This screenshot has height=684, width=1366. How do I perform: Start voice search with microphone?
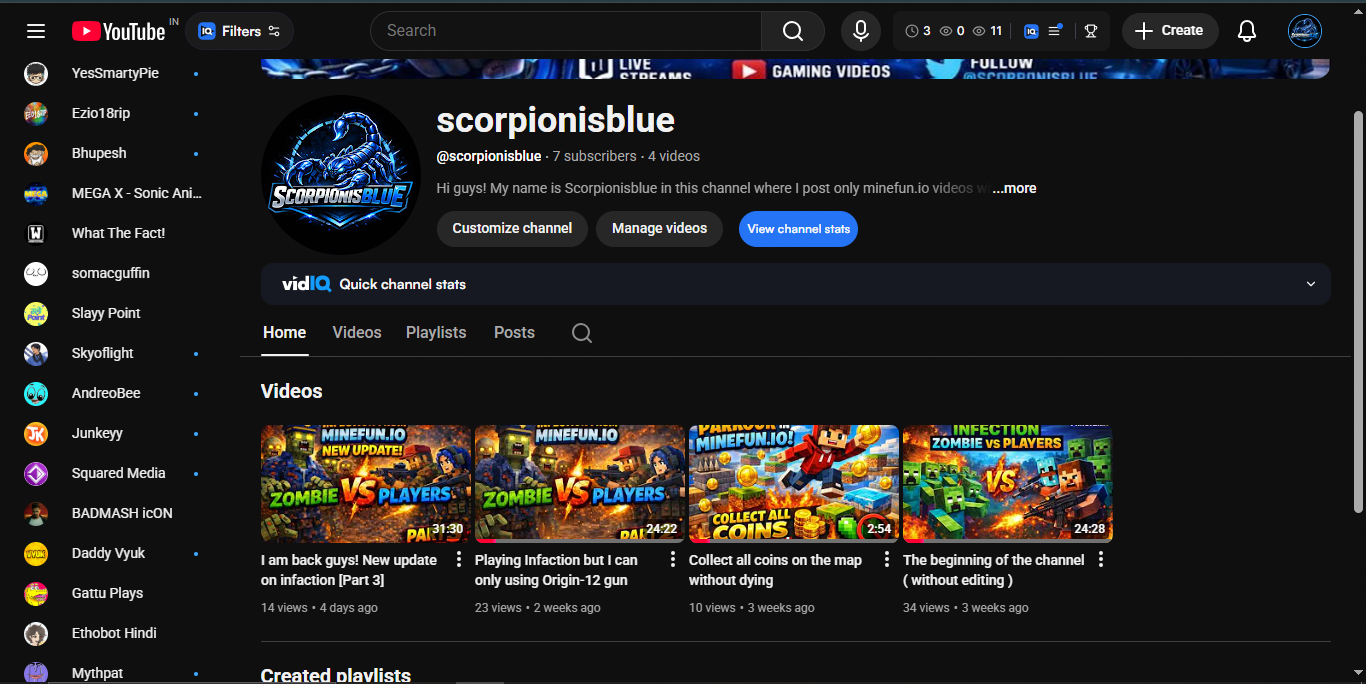(x=860, y=31)
